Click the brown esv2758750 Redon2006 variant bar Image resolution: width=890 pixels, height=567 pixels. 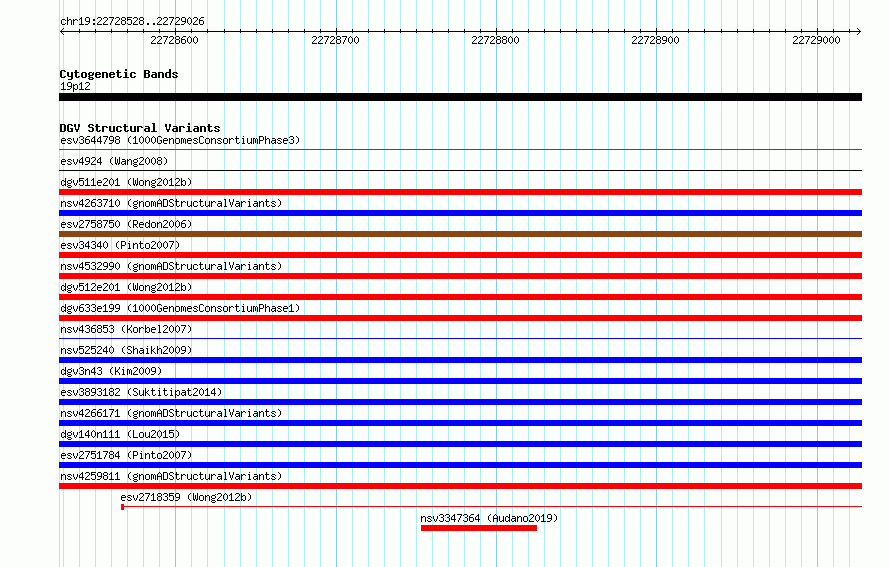click(x=460, y=234)
